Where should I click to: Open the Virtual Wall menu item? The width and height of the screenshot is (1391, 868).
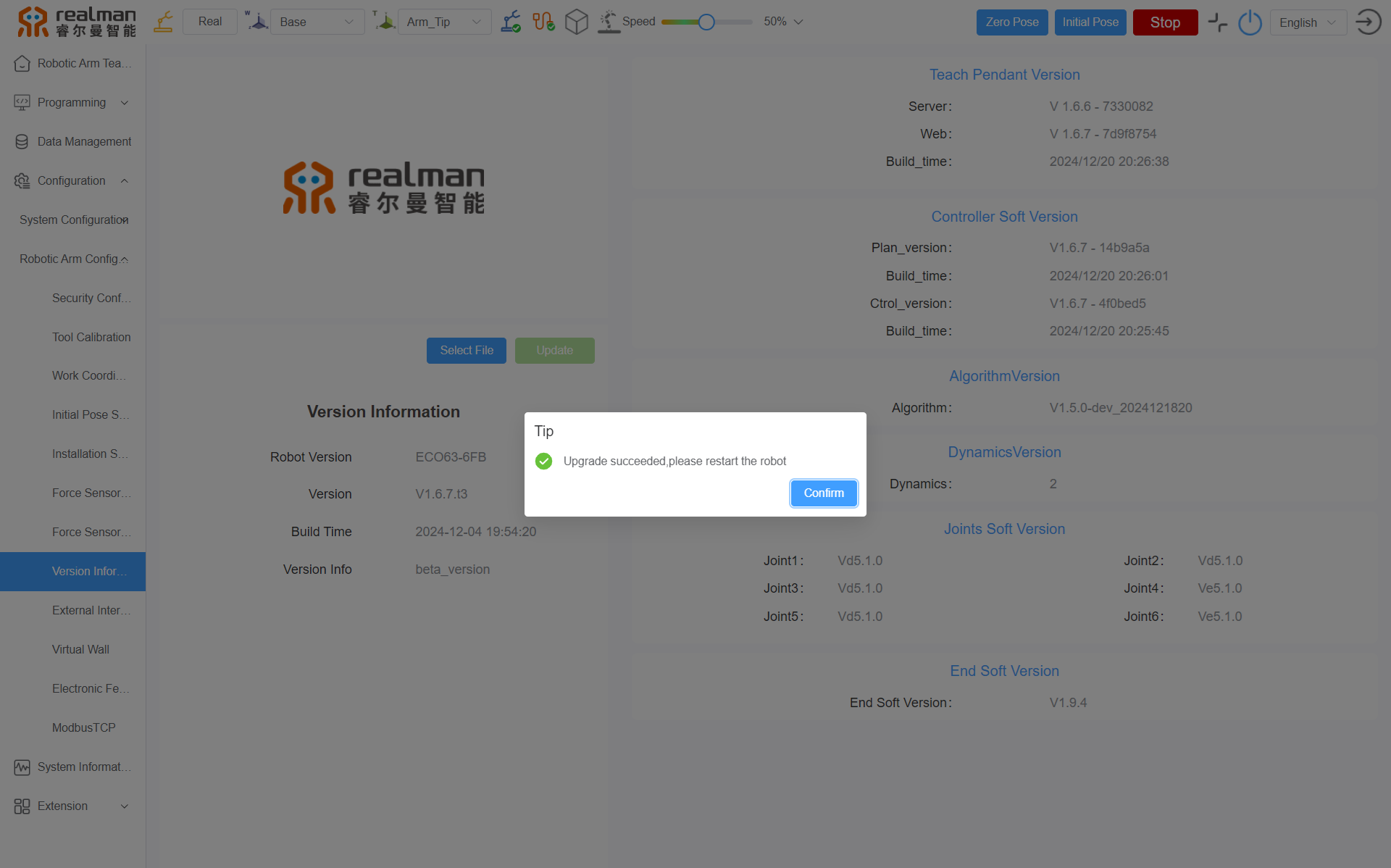pos(80,649)
